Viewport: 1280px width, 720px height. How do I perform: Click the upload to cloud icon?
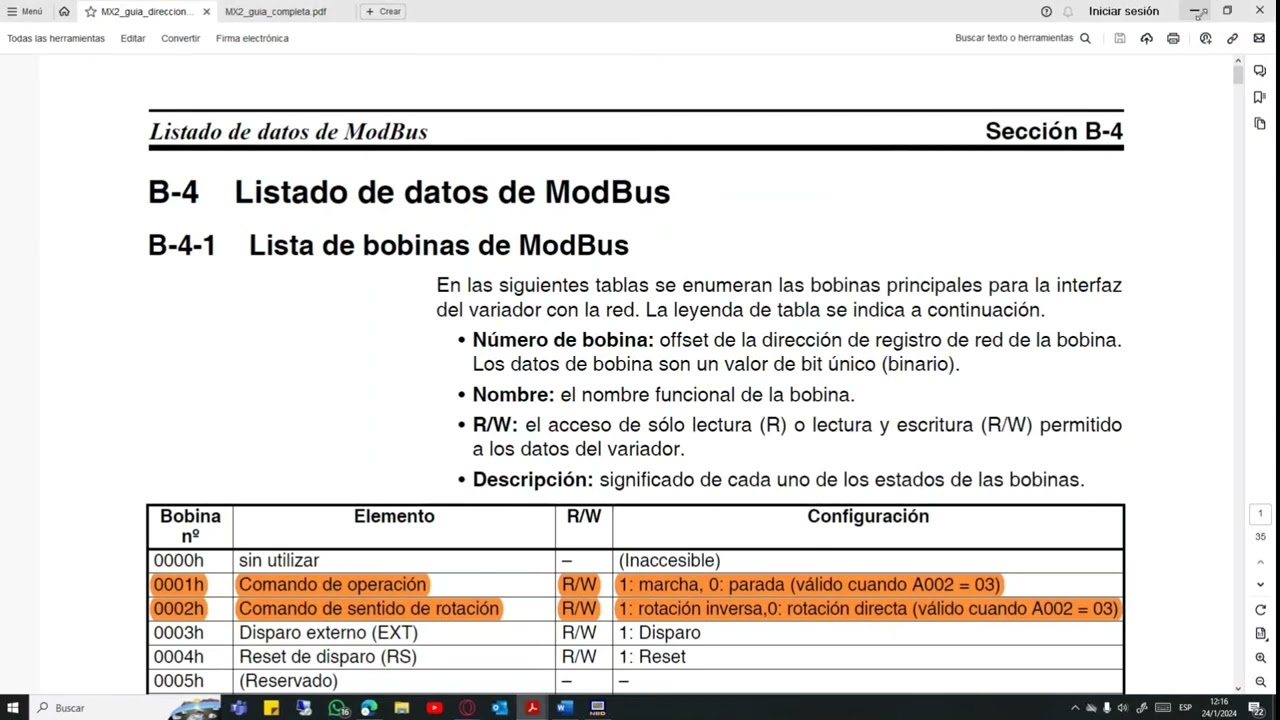[x=1146, y=38]
